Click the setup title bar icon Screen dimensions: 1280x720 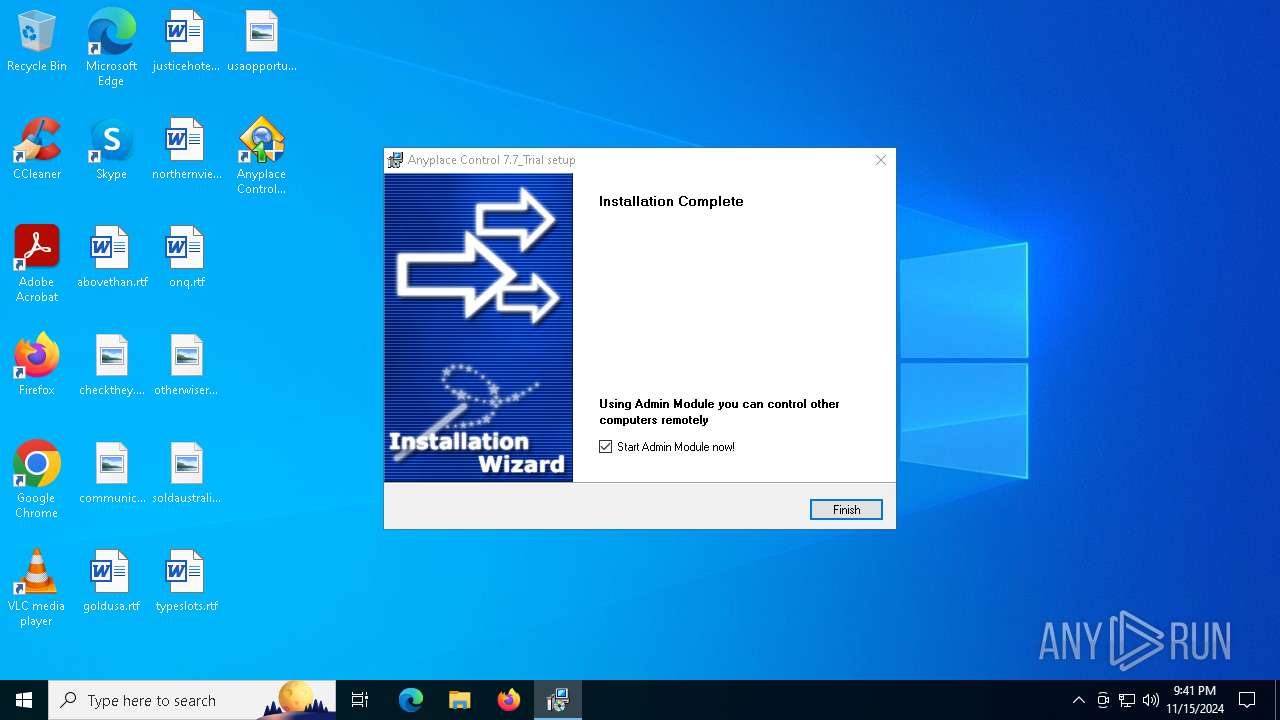pos(396,160)
